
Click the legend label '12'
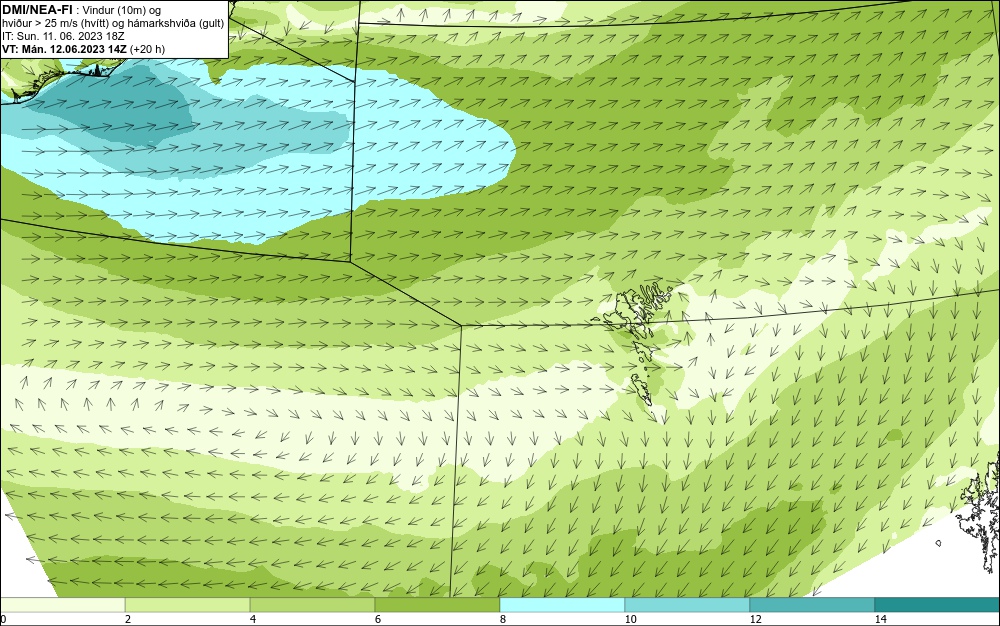[756, 619]
